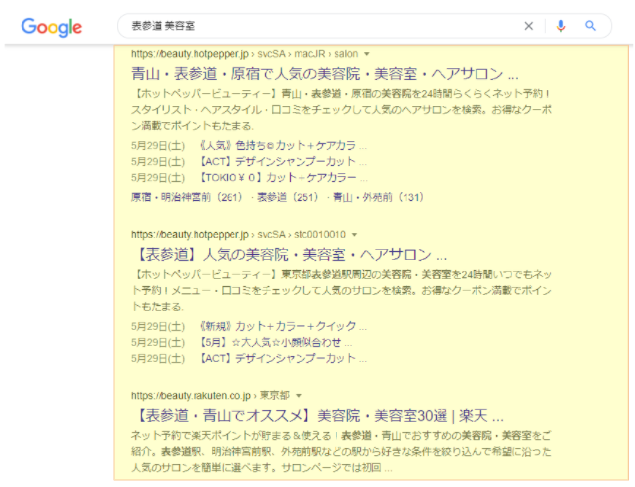635x487 pixels.
Task: Open result 青山・表参道・原宿で人気の美容院
Action: (x=325, y=74)
